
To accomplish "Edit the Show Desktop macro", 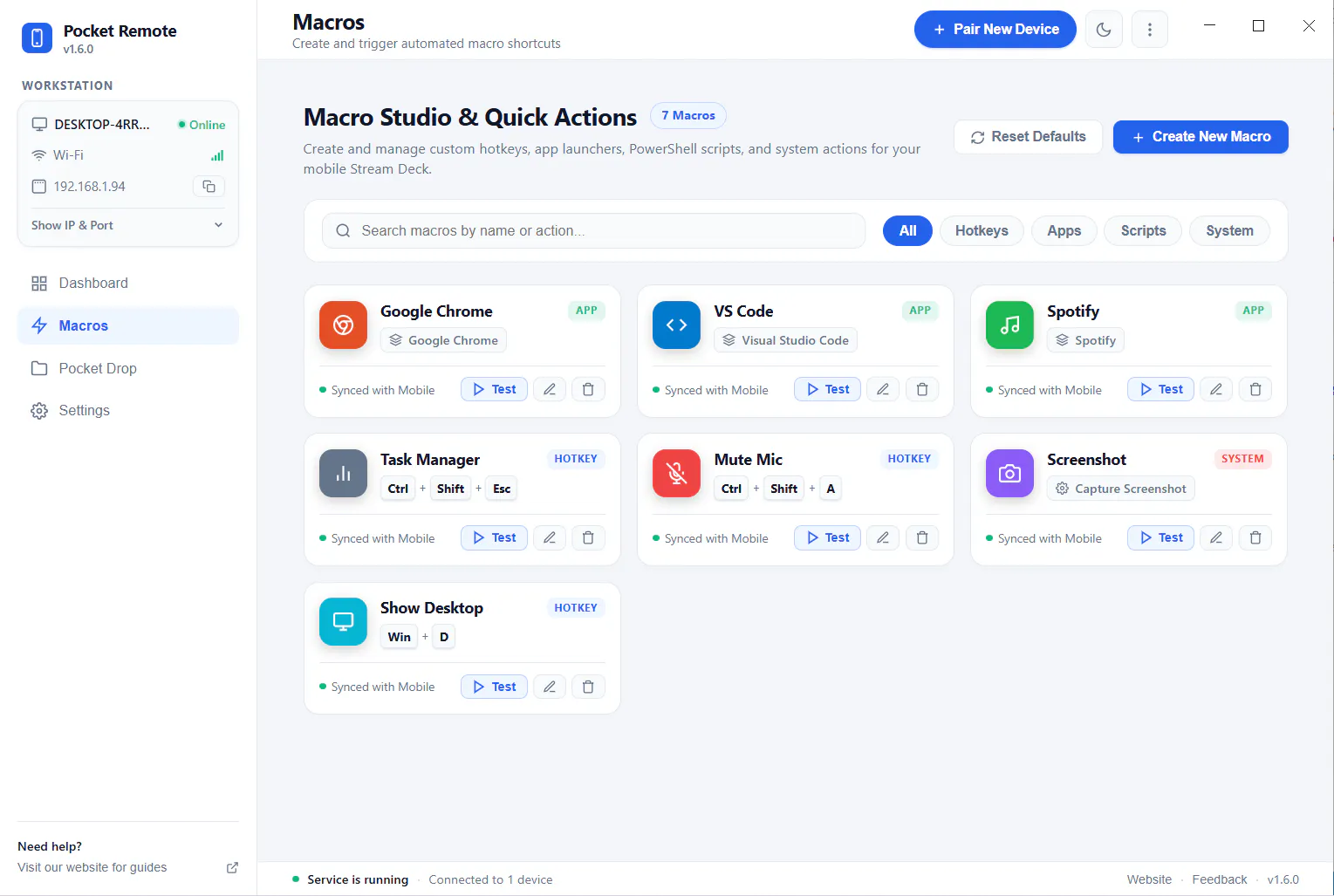I will coord(550,687).
